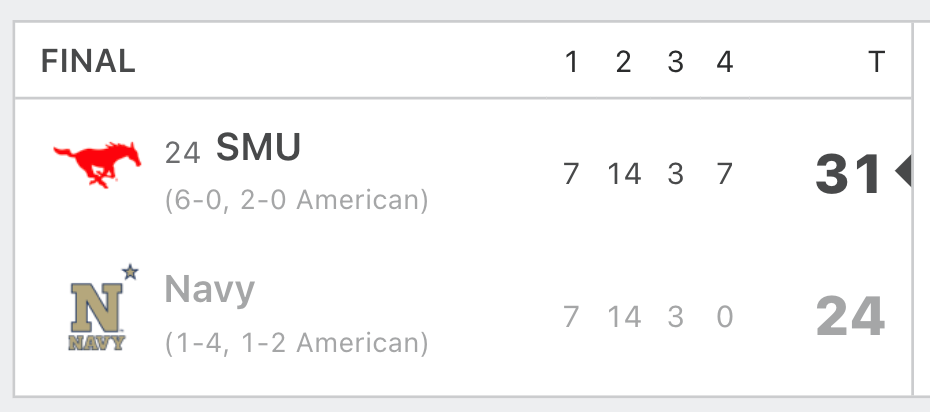Image resolution: width=930 pixels, height=412 pixels.
Task: Click the quarter 3 column header
Action: point(676,62)
